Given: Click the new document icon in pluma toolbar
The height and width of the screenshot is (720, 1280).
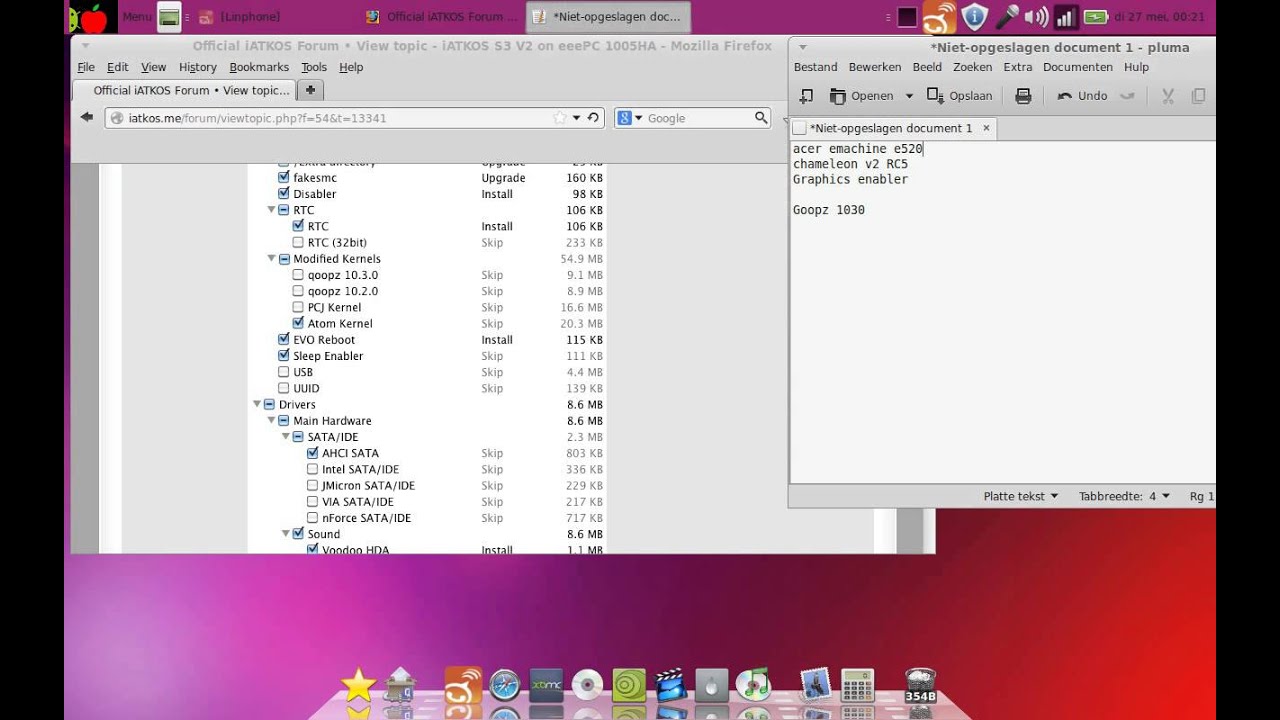Looking at the screenshot, I should click(x=806, y=96).
